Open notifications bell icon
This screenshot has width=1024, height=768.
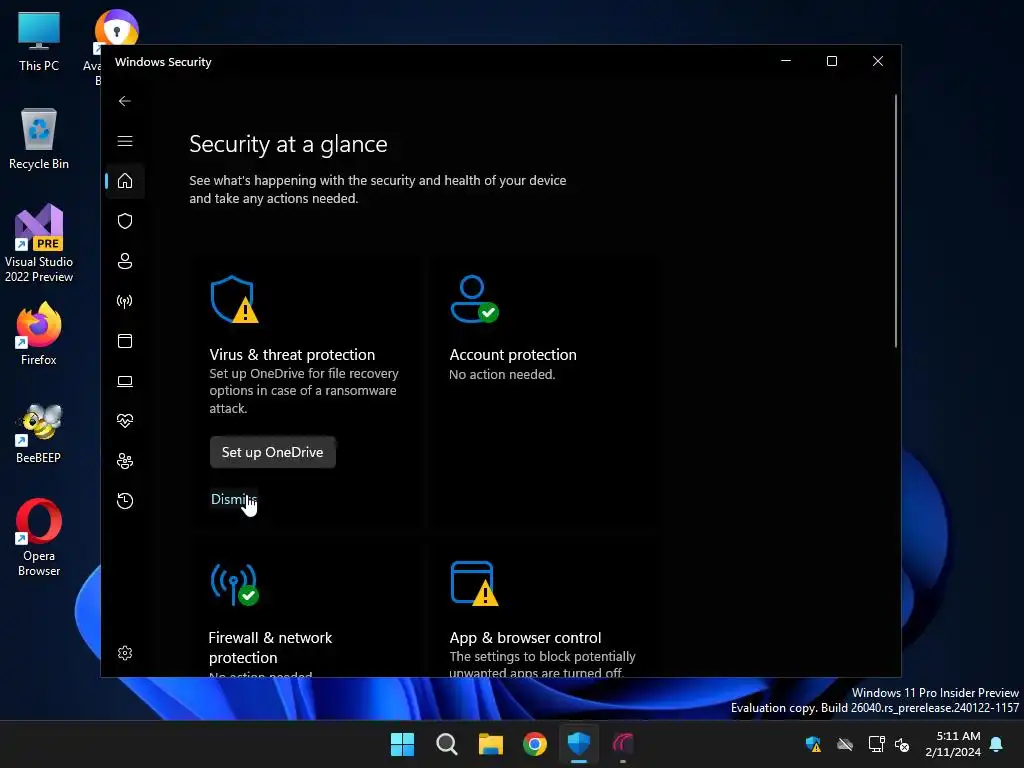point(997,744)
